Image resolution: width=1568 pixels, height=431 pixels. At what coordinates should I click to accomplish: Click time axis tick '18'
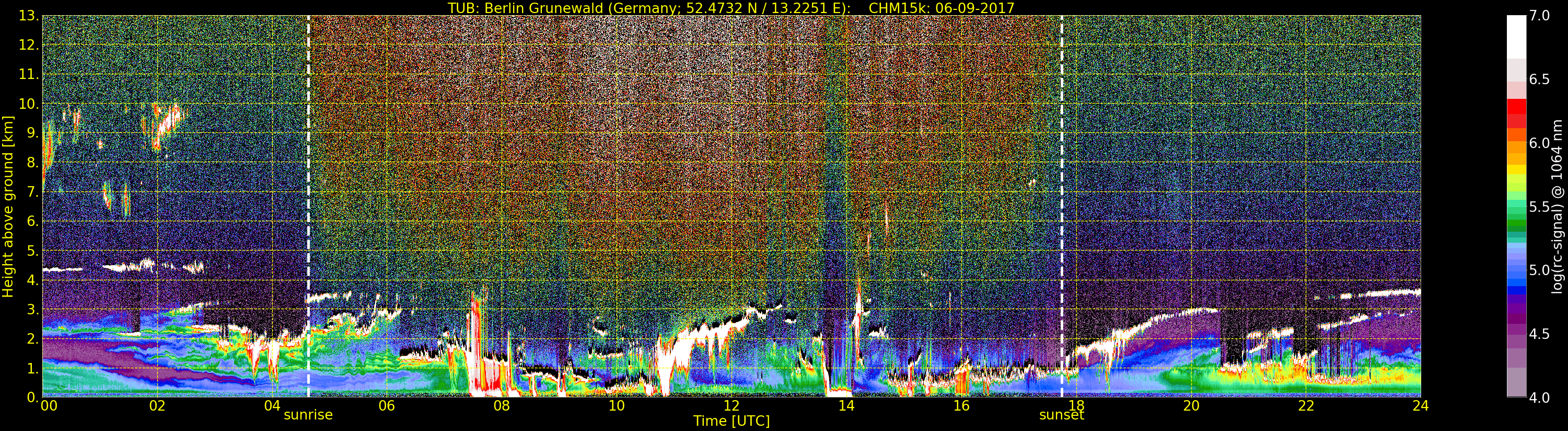1076,406
